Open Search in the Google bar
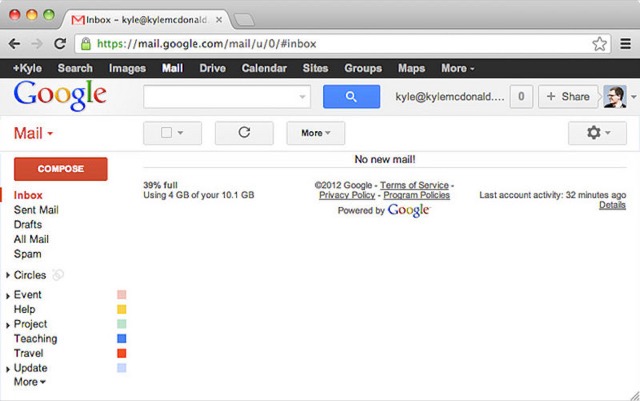Image resolution: width=640 pixels, height=401 pixels. (75, 68)
